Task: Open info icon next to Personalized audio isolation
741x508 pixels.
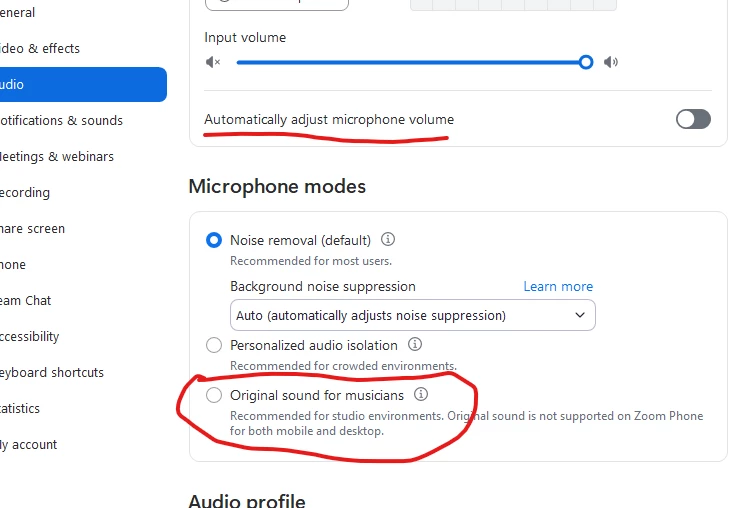Action: point(415,344)
